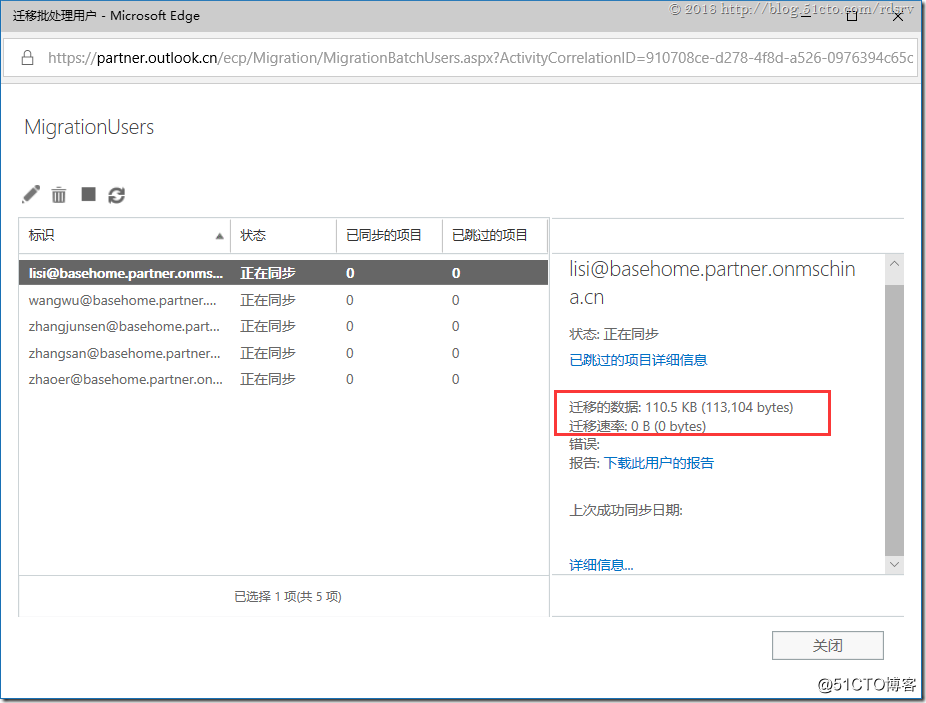Select the lisi@basehome.partner.onms... row
This screenshot has width=926, height=703.
(283, 273)
